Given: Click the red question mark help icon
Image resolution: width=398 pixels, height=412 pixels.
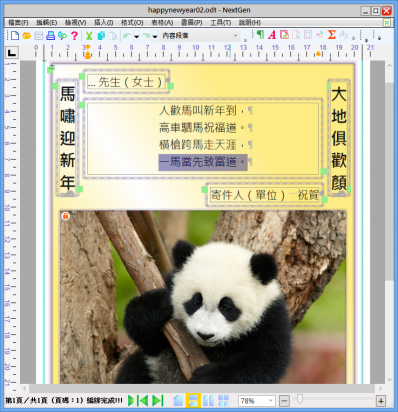Looking at the screenshot, I should click(x=74, y=35).
